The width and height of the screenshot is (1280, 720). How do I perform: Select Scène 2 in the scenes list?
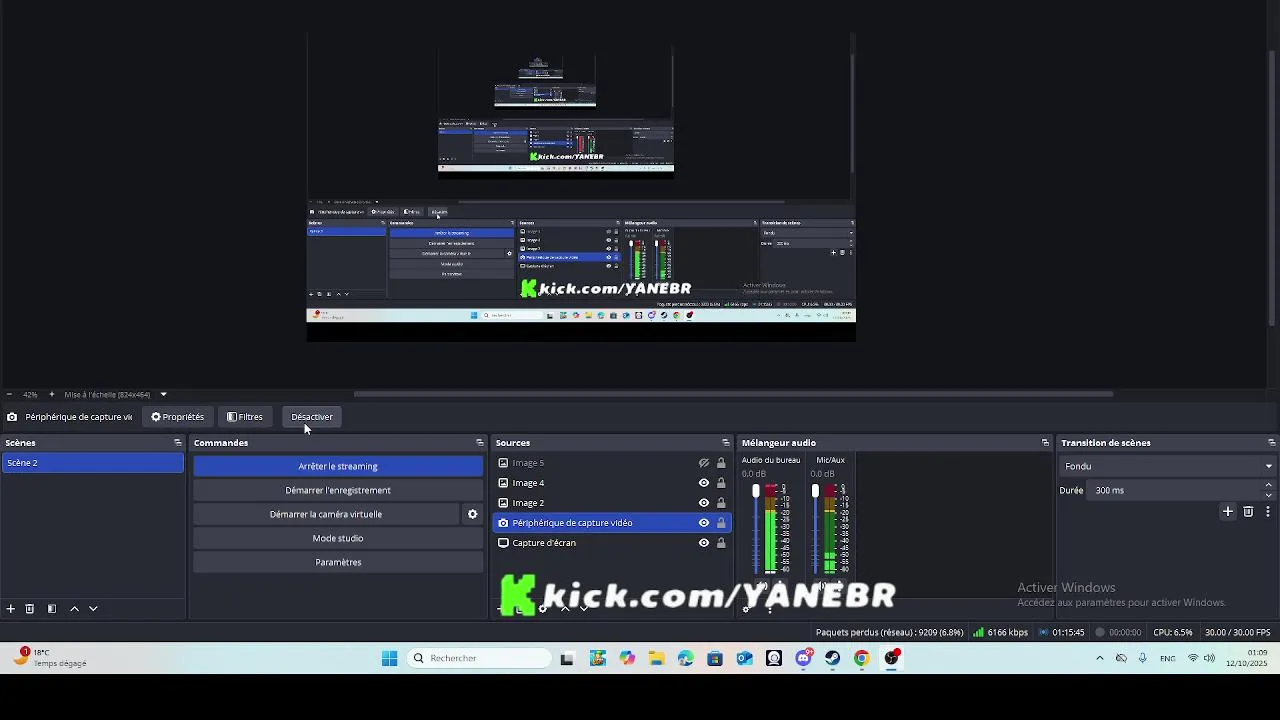(92, 463)
